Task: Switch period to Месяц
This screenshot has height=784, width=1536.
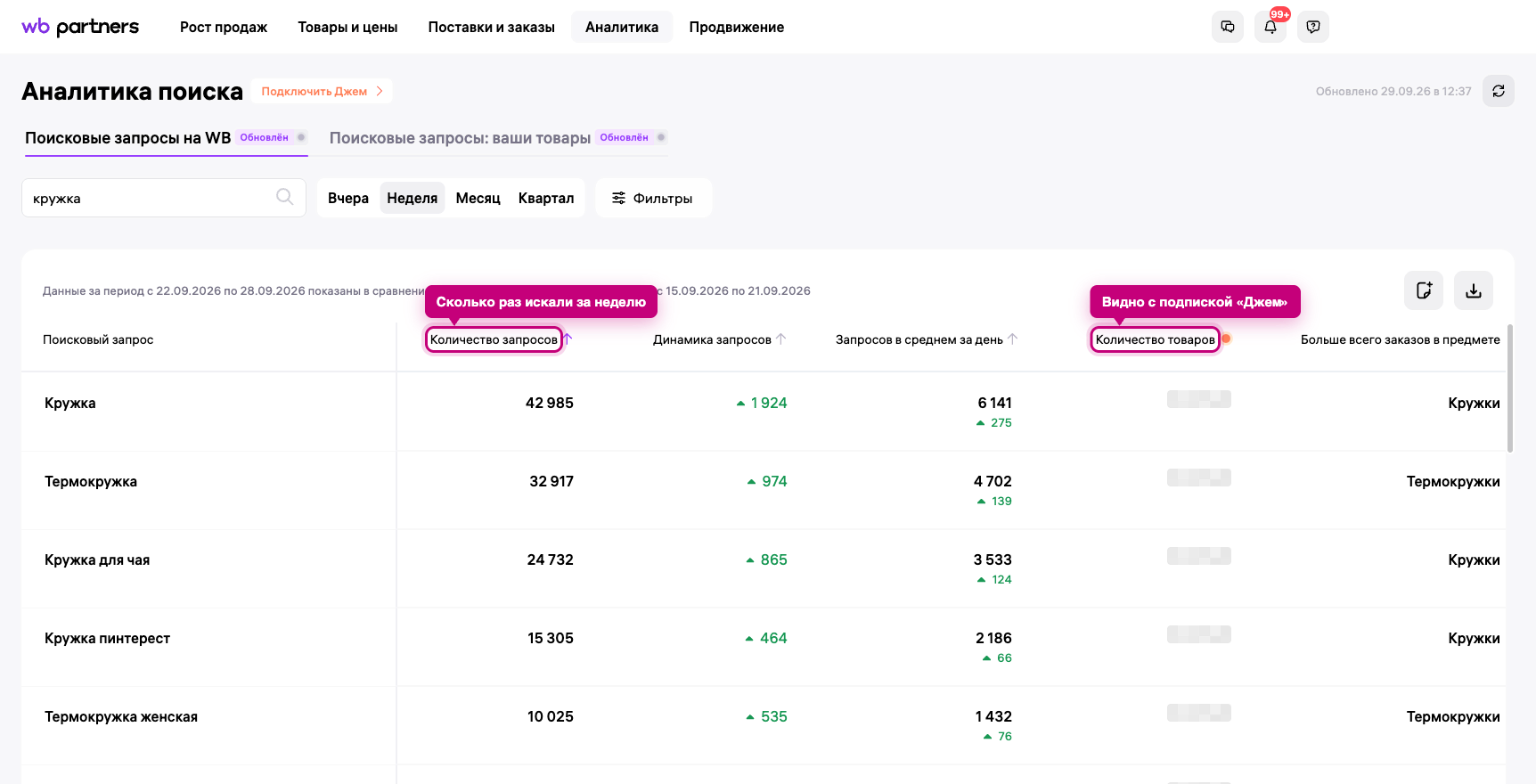Action: [478, 198]
